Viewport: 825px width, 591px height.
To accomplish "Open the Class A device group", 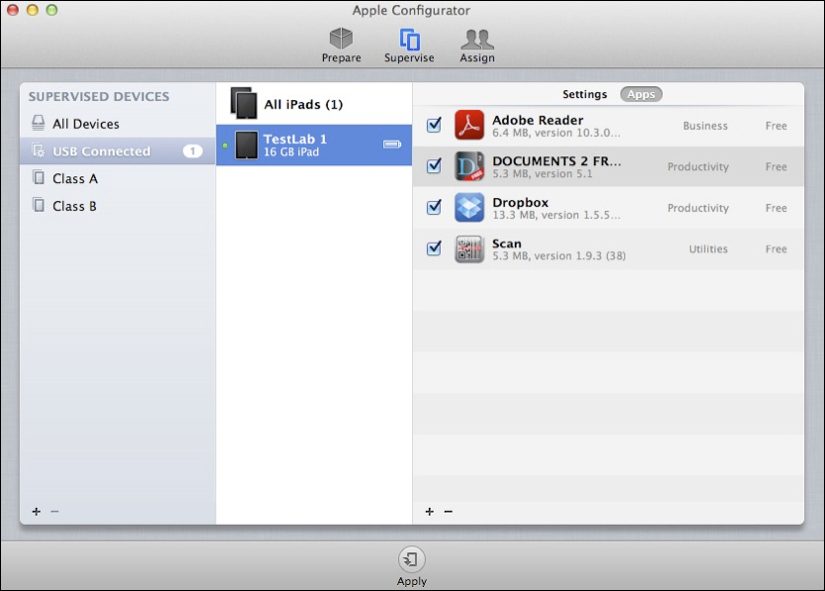I will [x=117, y=178].
